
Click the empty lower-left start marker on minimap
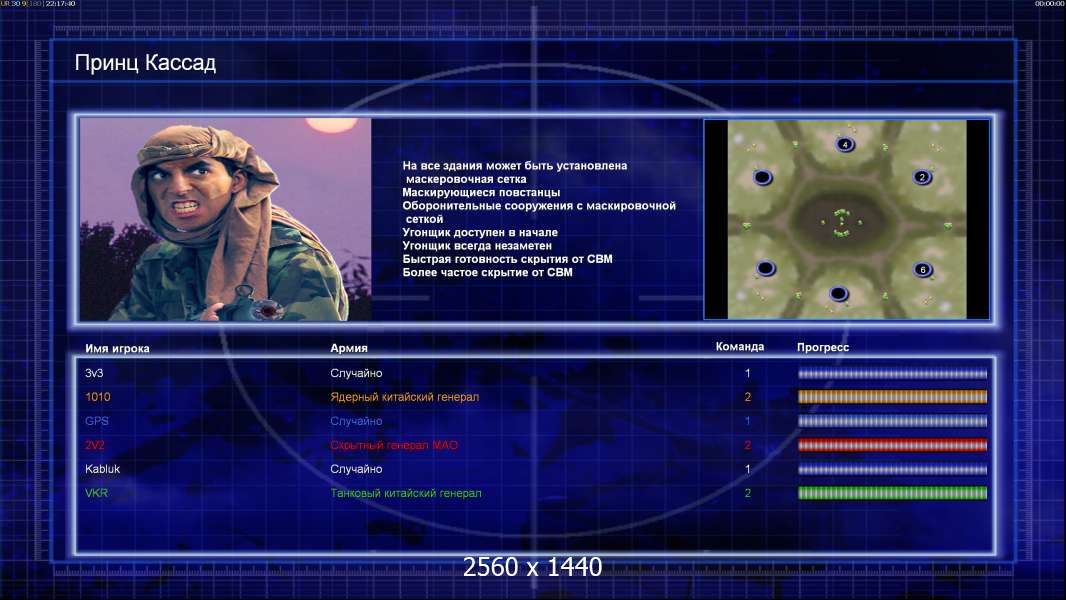[x=766, y=268]
